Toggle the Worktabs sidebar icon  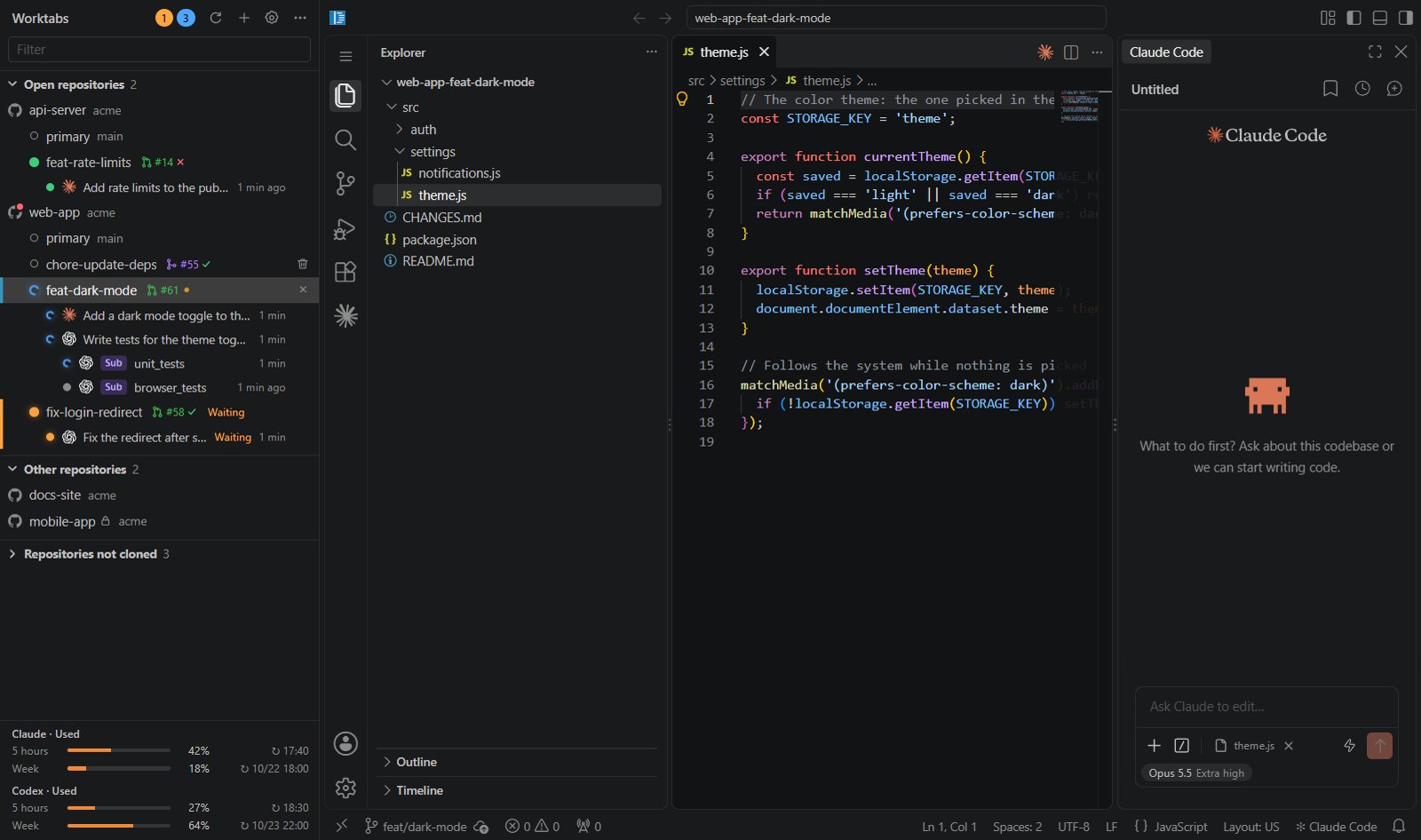[x=337, y=18]
